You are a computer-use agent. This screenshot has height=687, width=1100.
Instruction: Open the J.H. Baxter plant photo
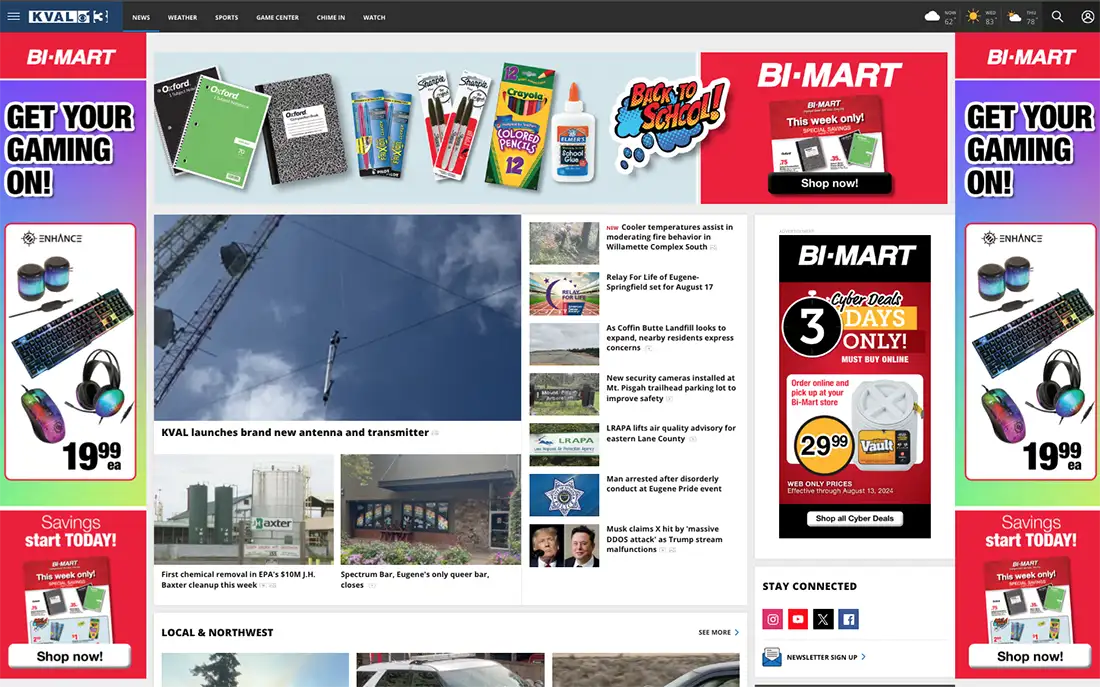(x=244, y=509)
